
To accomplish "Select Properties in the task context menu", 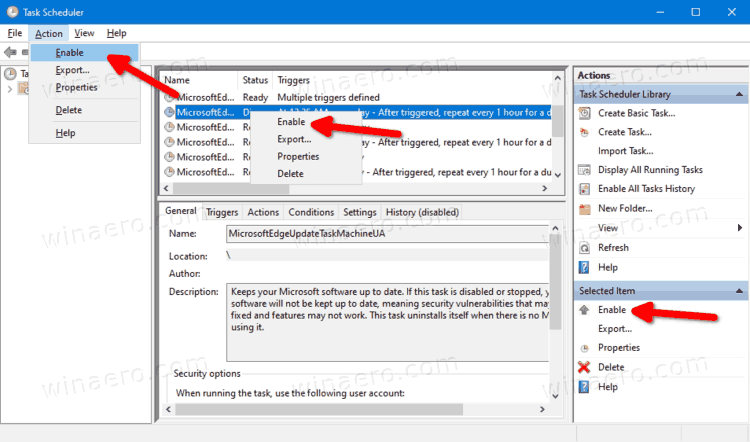I will pyautogui.click(x=306, y=156).
